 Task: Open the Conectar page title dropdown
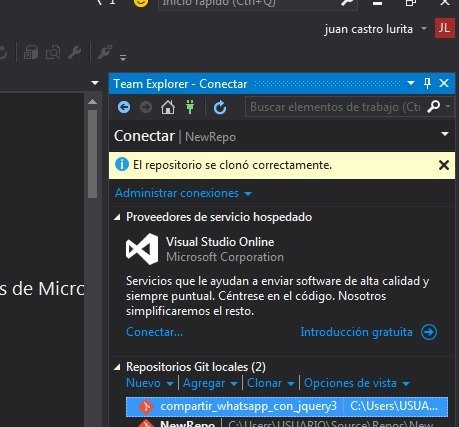point(445,134)
